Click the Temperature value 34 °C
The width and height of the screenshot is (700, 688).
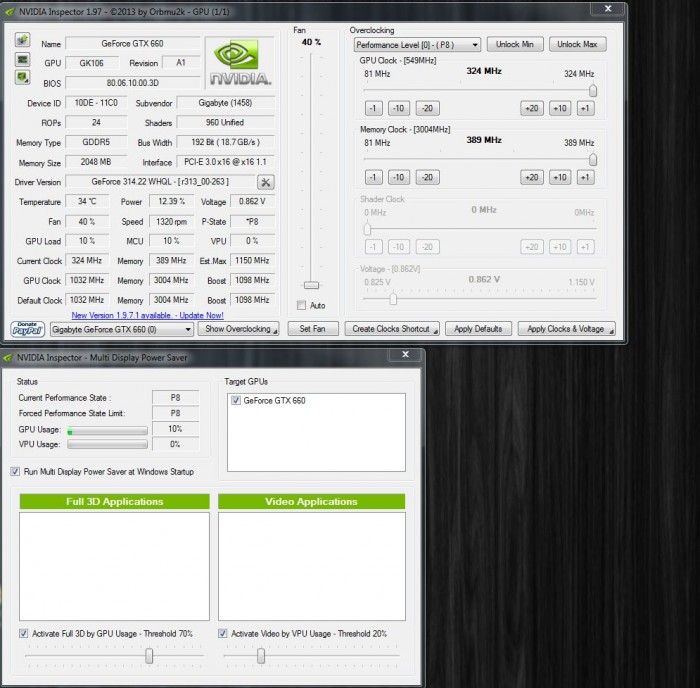tap(87, 201)
